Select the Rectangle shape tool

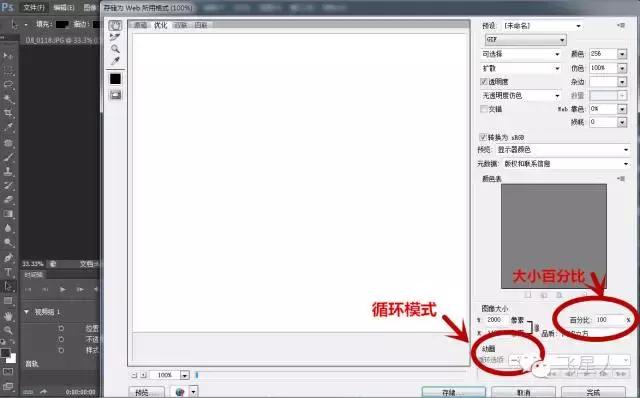coord(8,301)
